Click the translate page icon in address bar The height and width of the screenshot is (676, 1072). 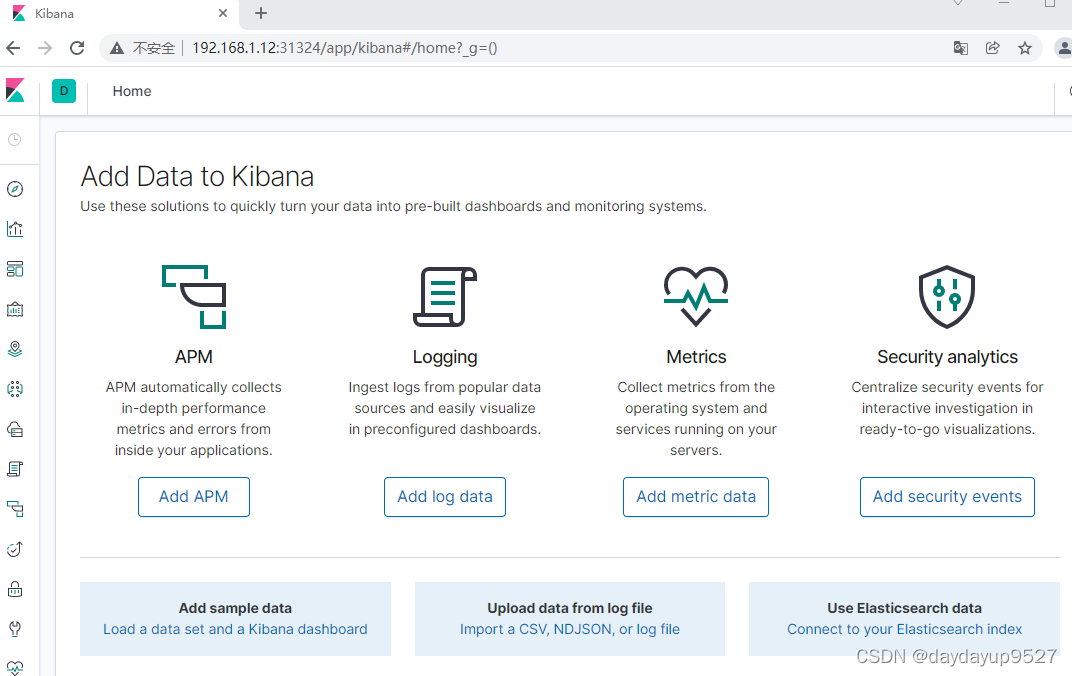(961, 48)
